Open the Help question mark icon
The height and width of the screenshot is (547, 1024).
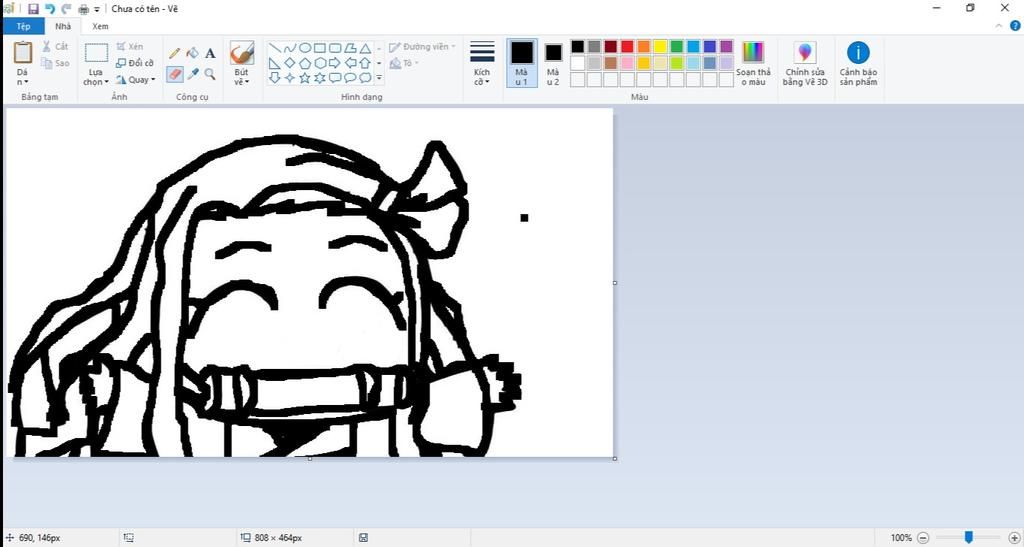[1015, 26]
